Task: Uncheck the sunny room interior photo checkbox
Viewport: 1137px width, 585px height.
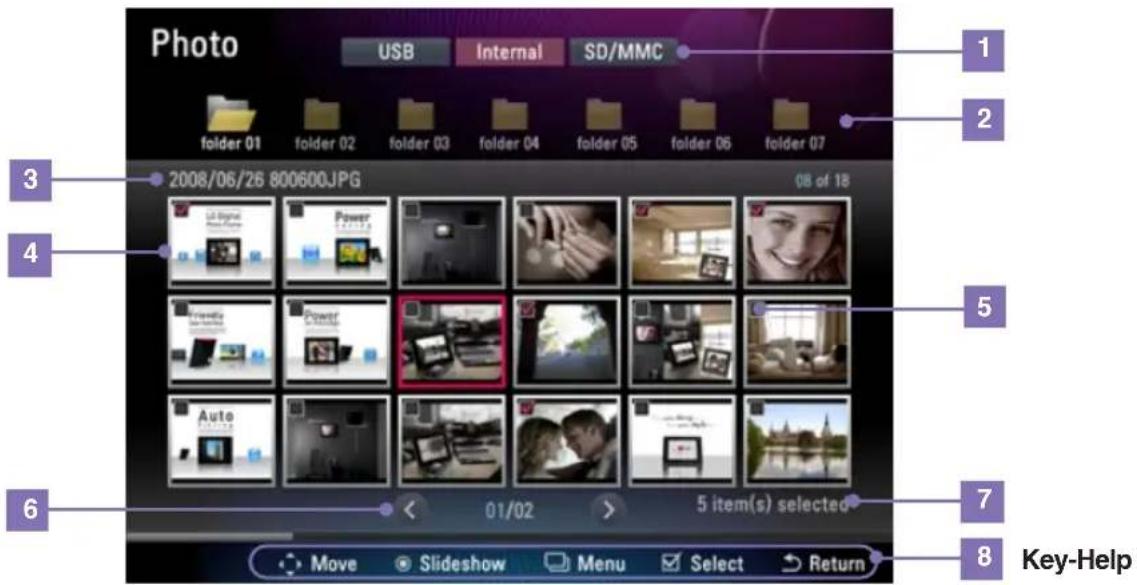Action: pyautogui.click(x=642, y=210)
